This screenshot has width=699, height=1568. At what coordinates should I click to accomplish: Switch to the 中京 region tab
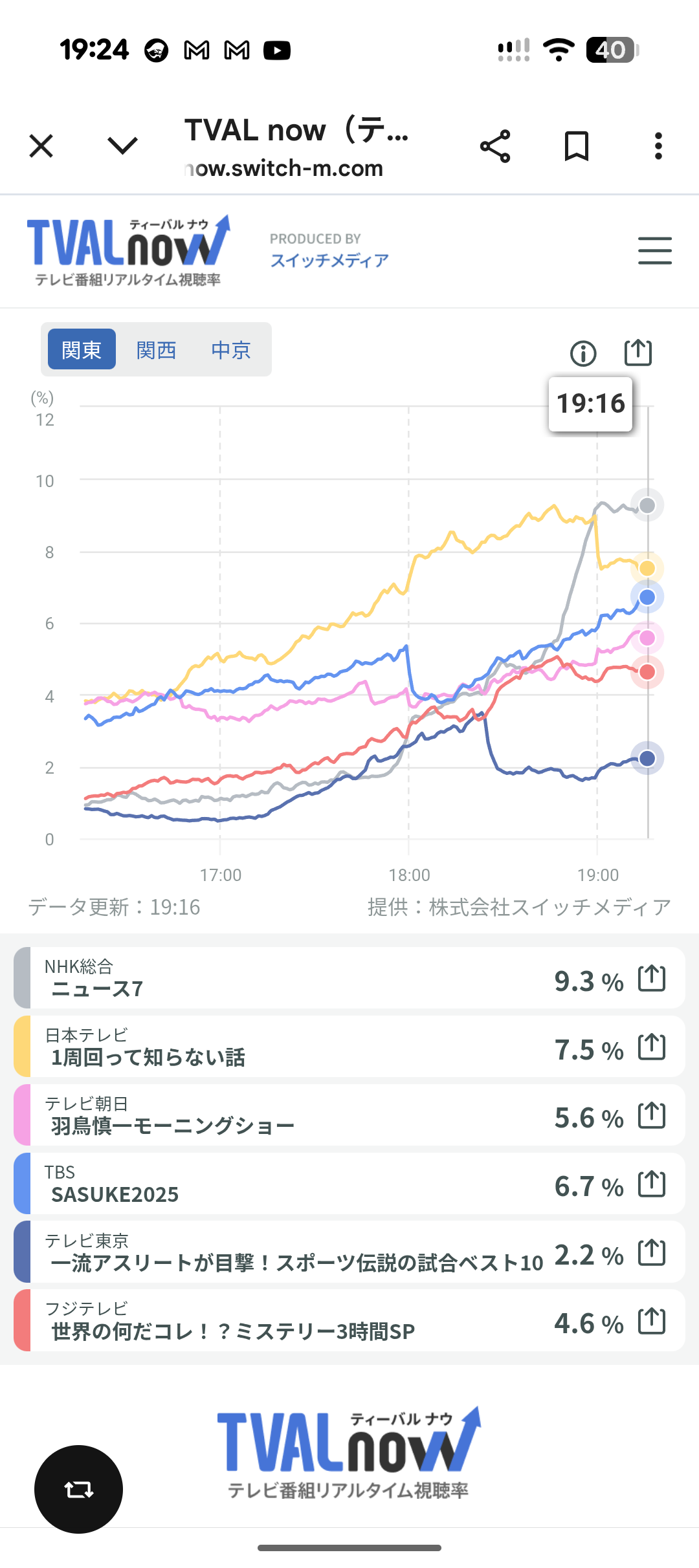click(x=230, y=349)
